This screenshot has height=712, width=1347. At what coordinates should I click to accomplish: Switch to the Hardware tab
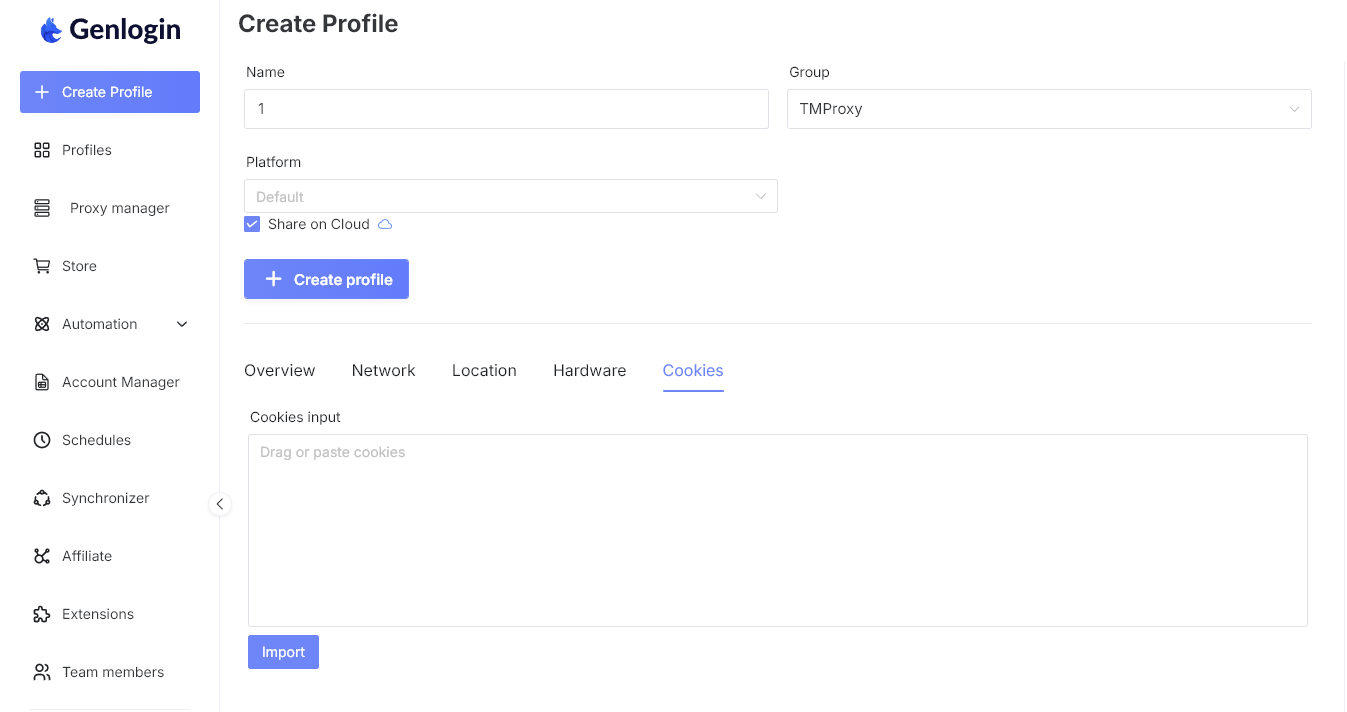point(589,370)
